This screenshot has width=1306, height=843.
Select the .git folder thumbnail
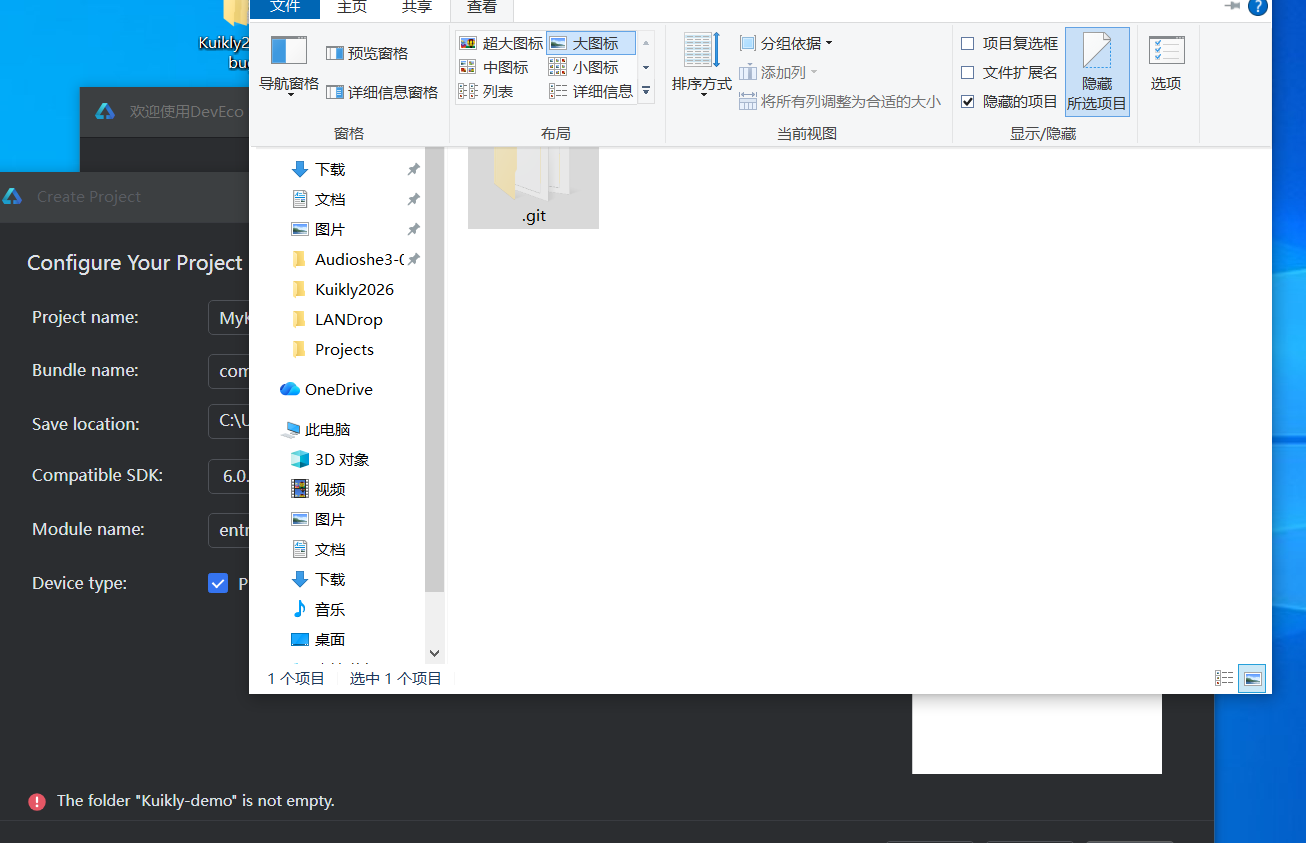coord(533,187)
